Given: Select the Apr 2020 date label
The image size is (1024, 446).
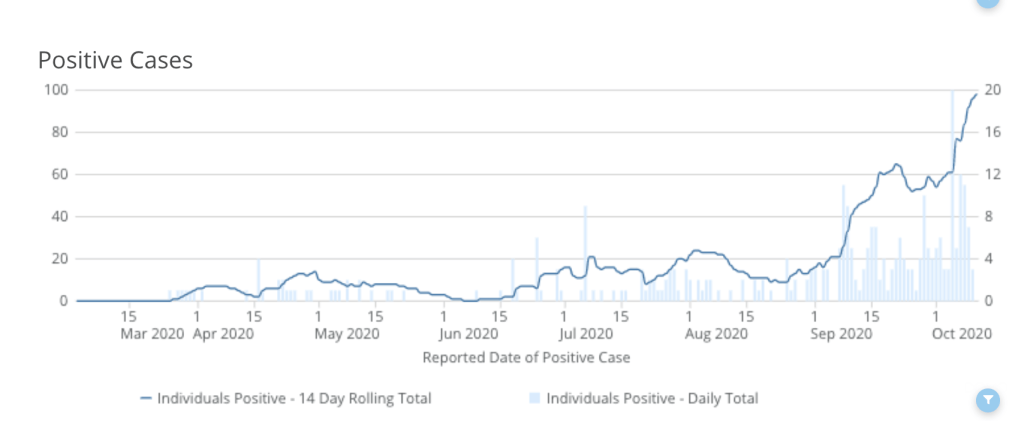Looking at the screenshot, I should click(x=226, y=335).
